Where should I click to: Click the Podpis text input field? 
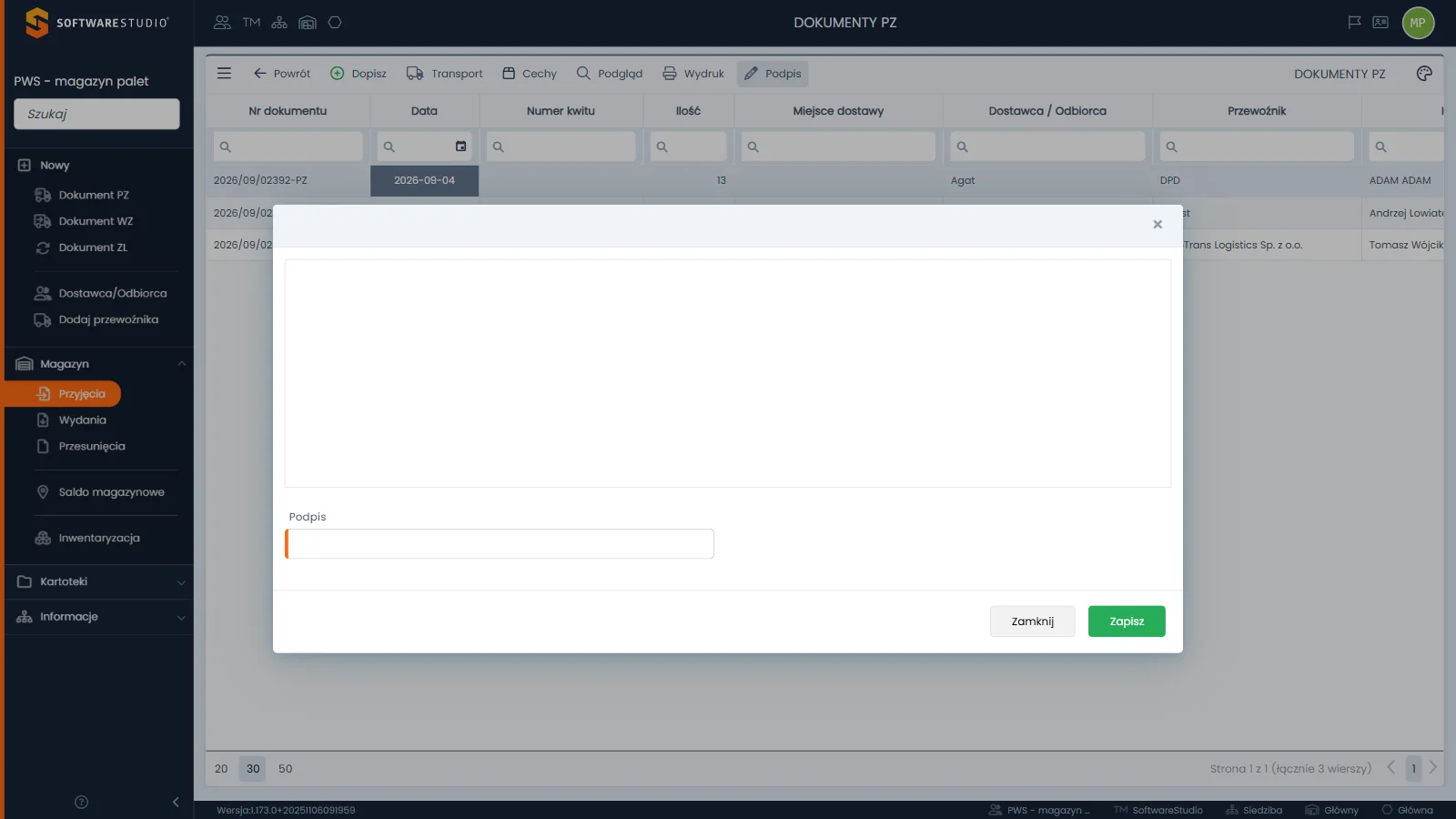coord(500,544)
